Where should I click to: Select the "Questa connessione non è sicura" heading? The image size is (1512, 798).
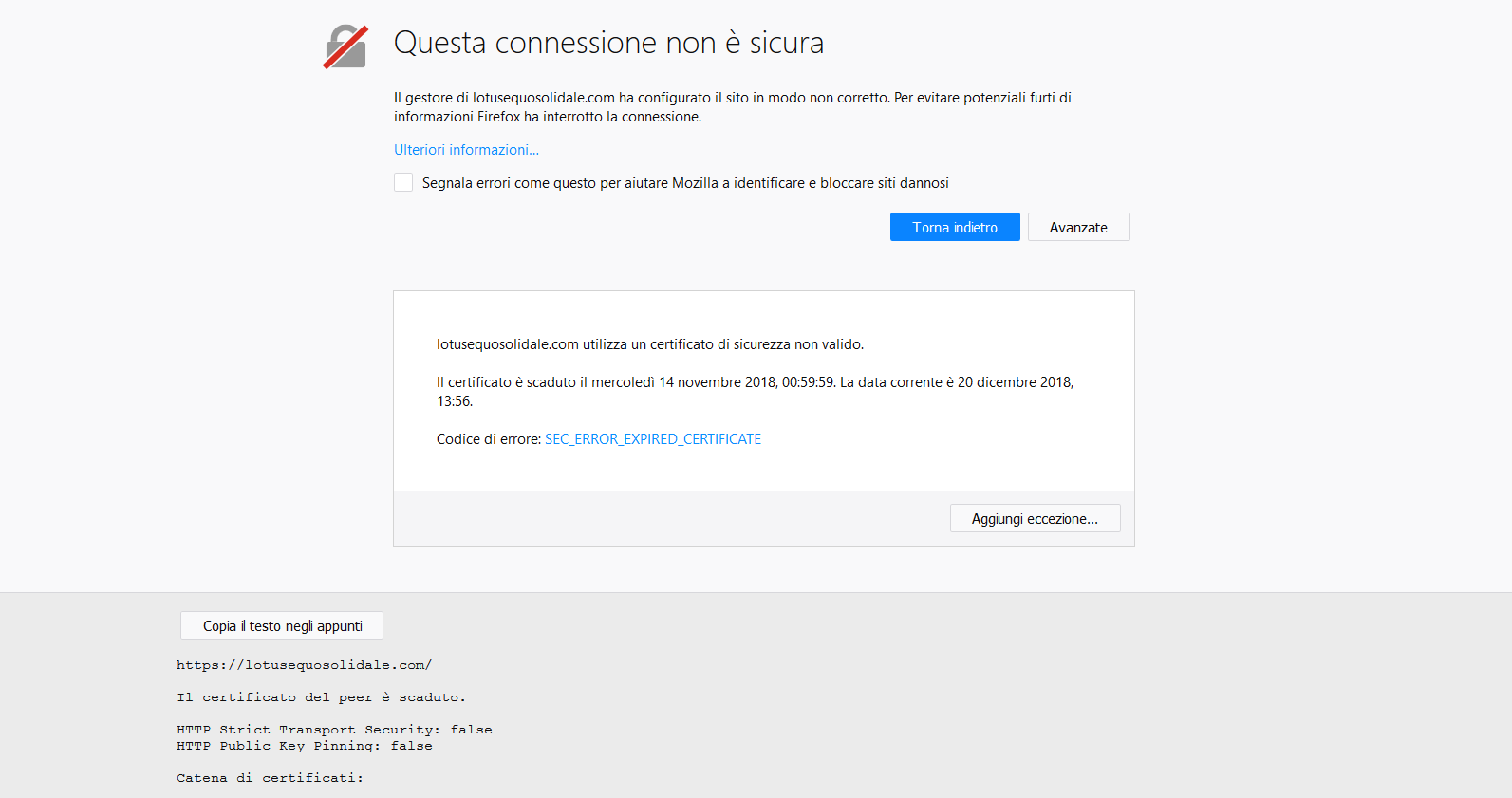point(608,43)
